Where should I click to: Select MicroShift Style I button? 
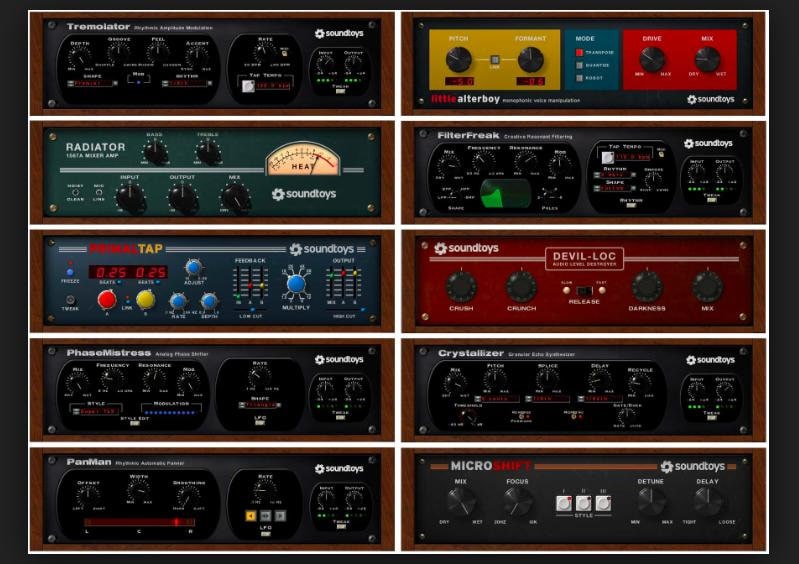coord(564,503)
